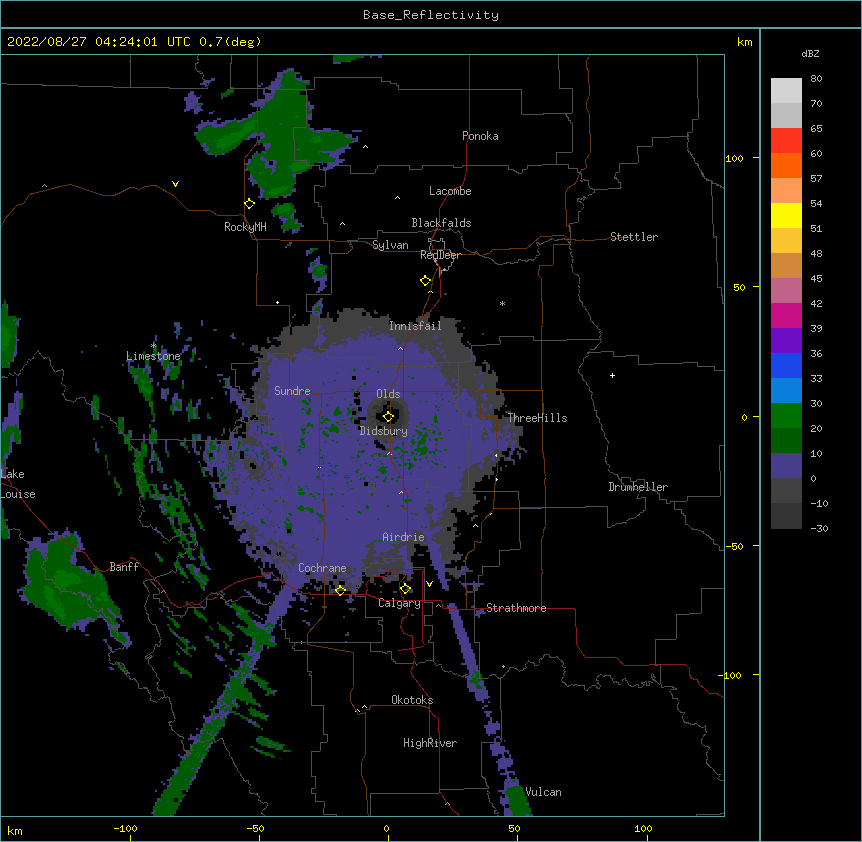
Task: Click the Airdrie town label
Action: [404, 537]
